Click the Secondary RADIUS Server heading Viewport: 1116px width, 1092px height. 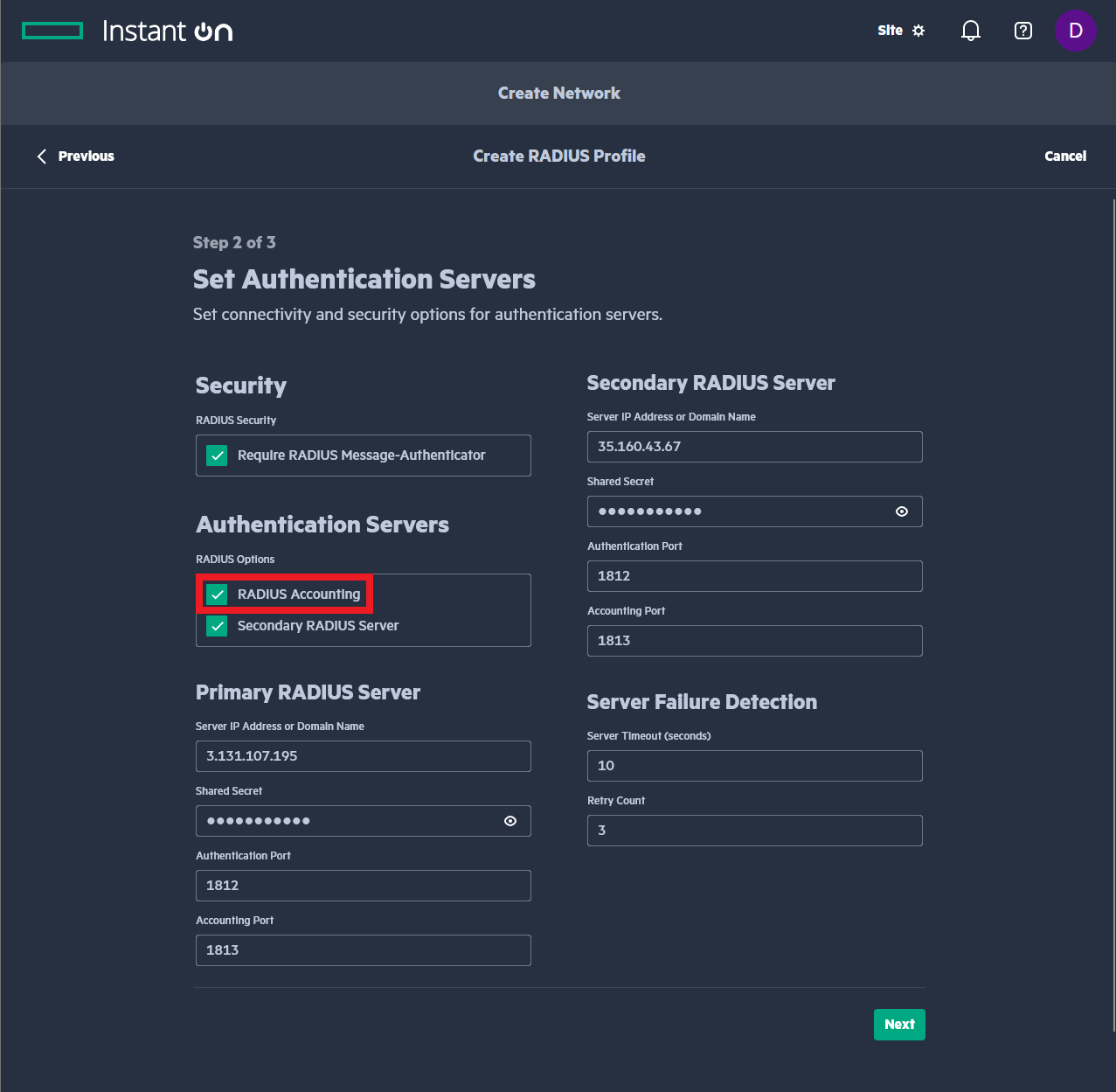pos(710,383)
